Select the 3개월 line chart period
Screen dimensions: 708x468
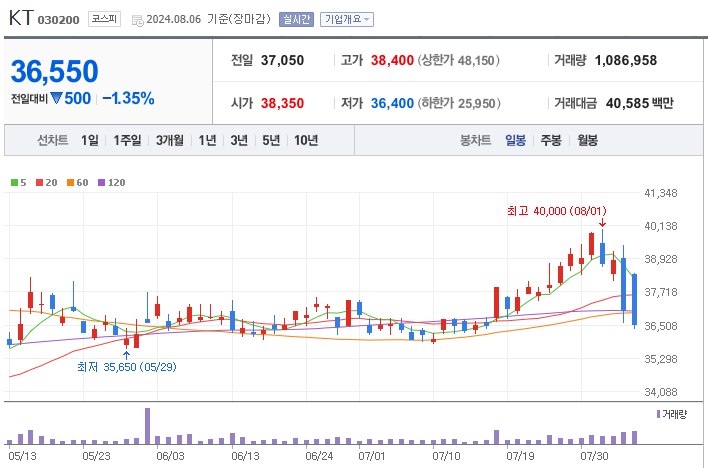[x=170, y=140]
